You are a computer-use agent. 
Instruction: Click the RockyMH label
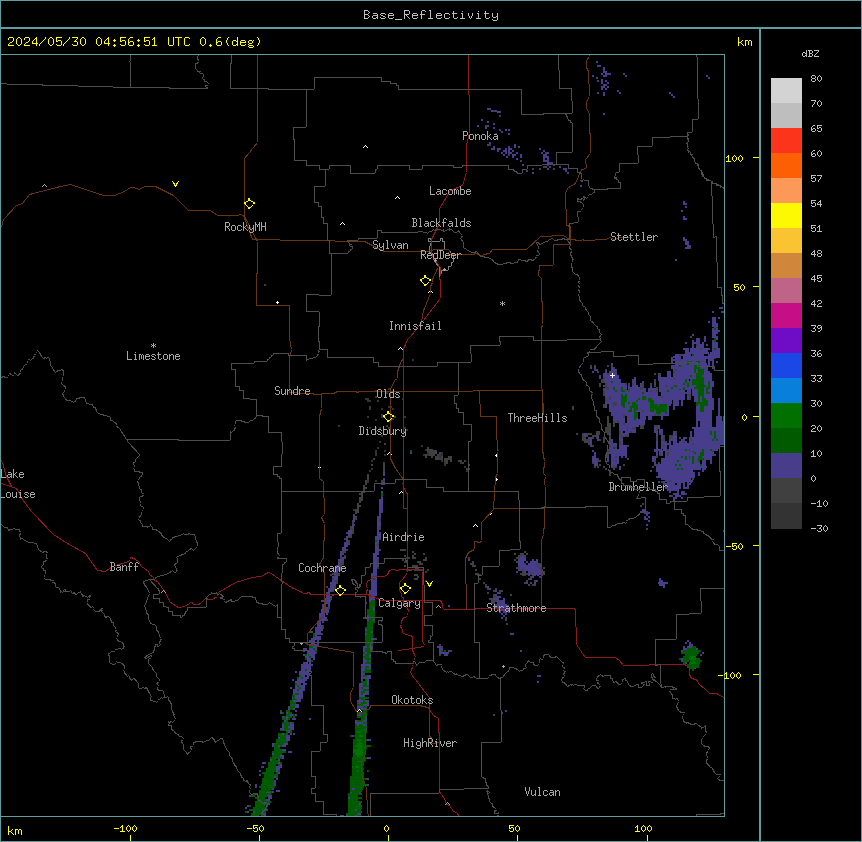pyautogui.click(x=245, y=227)
